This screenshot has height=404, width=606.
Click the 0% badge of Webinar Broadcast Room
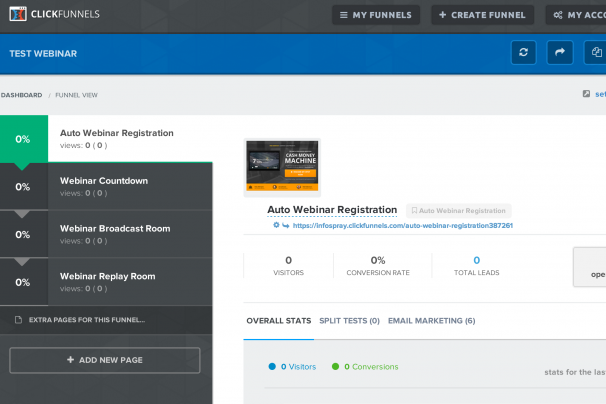click(x=24, y=234)
